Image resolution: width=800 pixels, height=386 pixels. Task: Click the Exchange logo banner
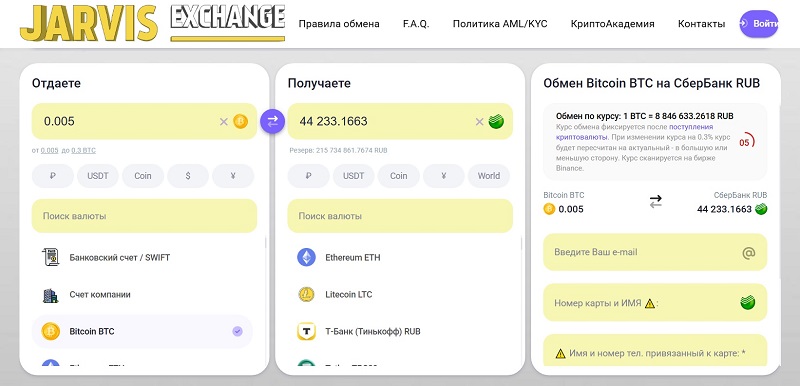(x=228, y=23)
